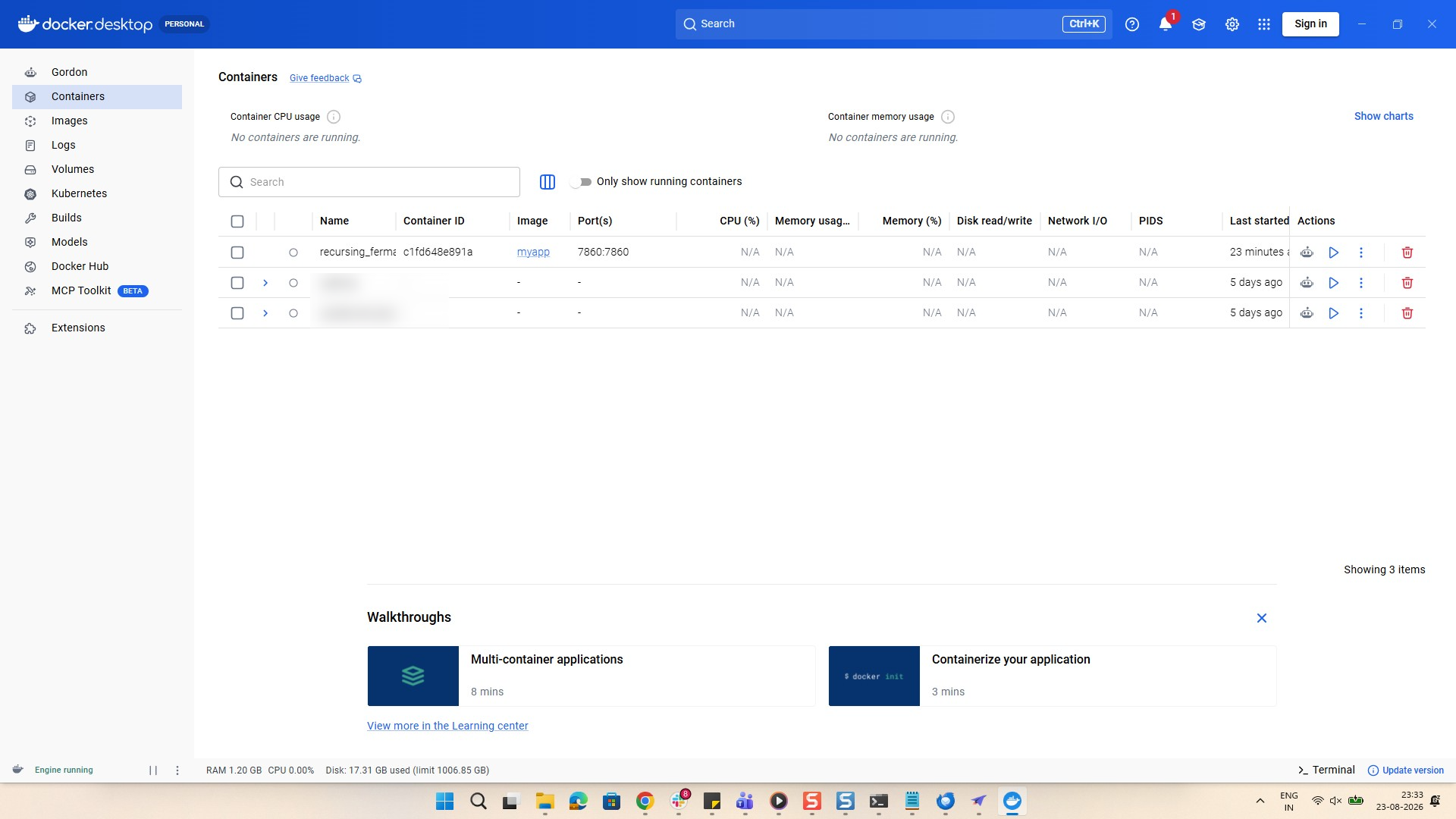Open Multi-container applications walkthrough
Viewport: 1456px width, 819px height.
pos(591,676)
